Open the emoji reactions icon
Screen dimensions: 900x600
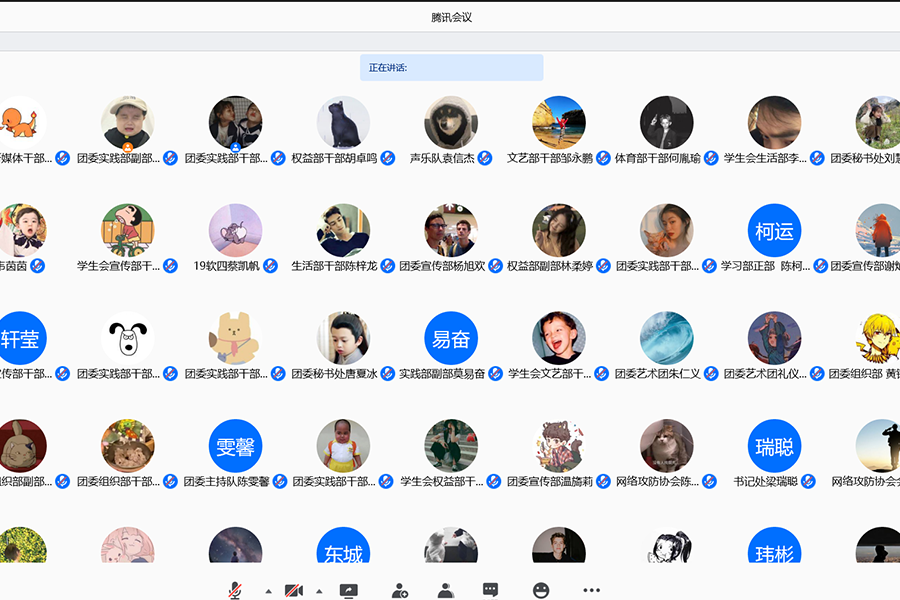541,590
